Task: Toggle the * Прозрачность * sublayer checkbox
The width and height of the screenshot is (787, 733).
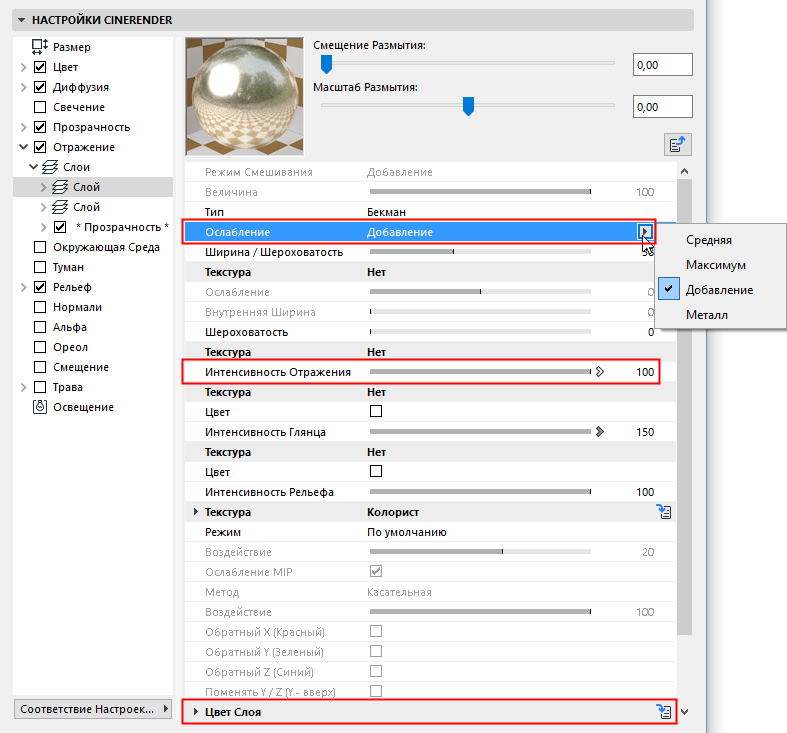Action: click(x=60, y=227)
